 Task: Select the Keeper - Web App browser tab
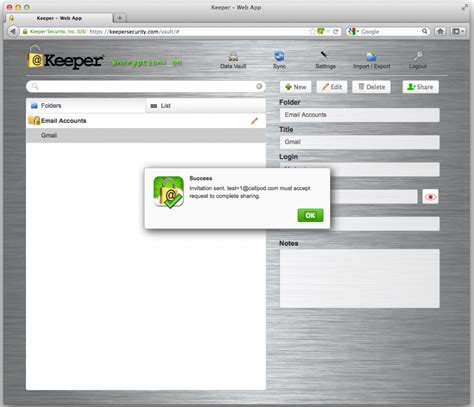coord(59,18)
